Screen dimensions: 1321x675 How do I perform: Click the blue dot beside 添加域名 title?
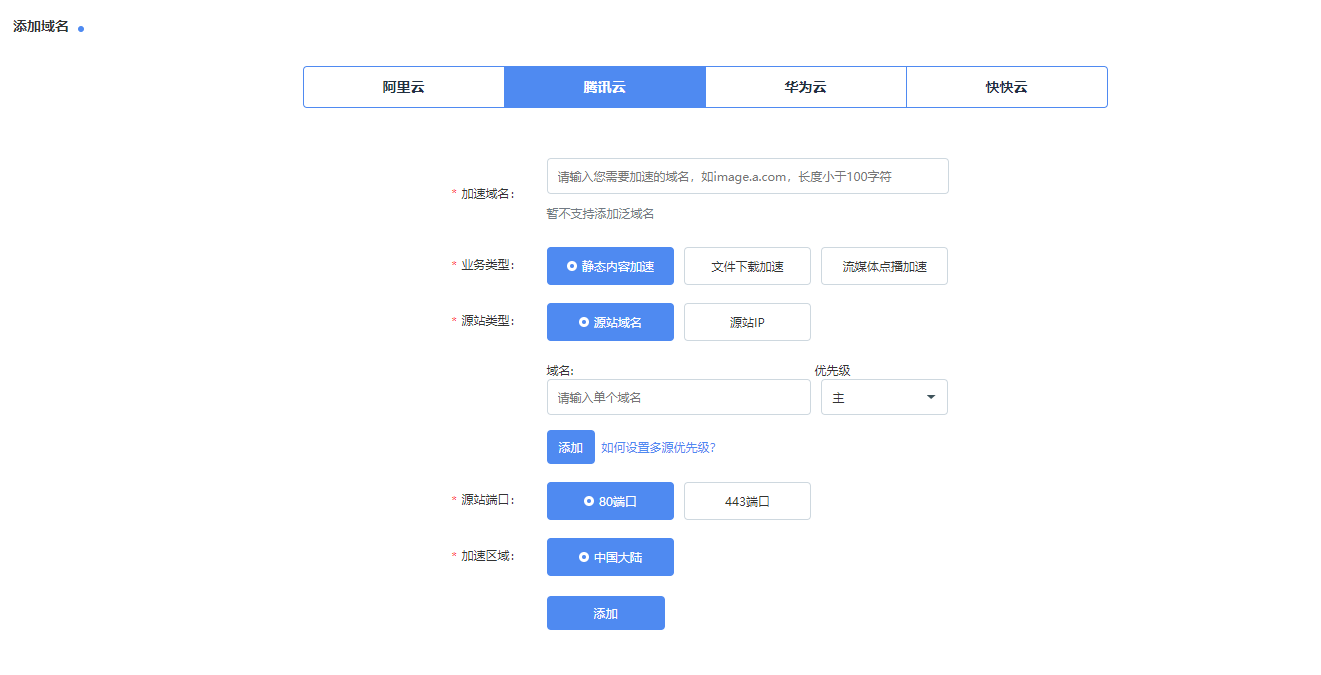(81, 29)
